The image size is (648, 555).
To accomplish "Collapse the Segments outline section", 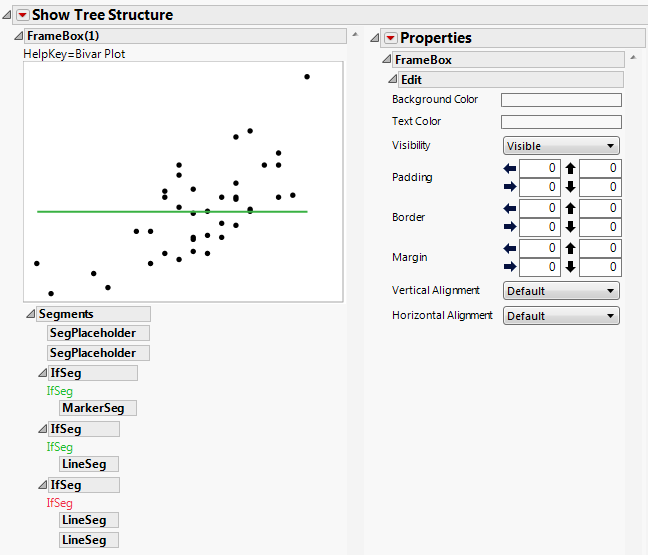I will pos(30,314).
